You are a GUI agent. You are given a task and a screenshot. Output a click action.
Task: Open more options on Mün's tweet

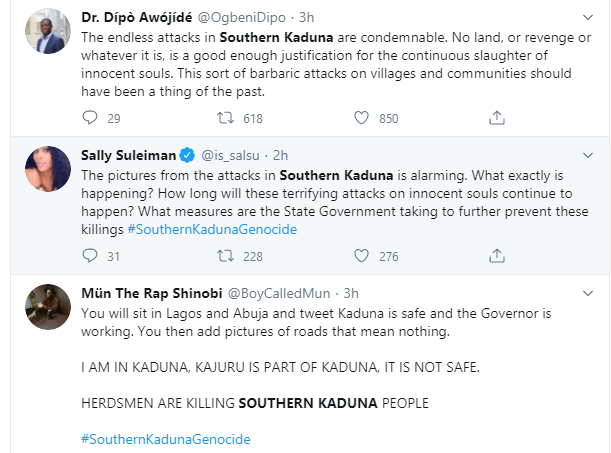588,293
